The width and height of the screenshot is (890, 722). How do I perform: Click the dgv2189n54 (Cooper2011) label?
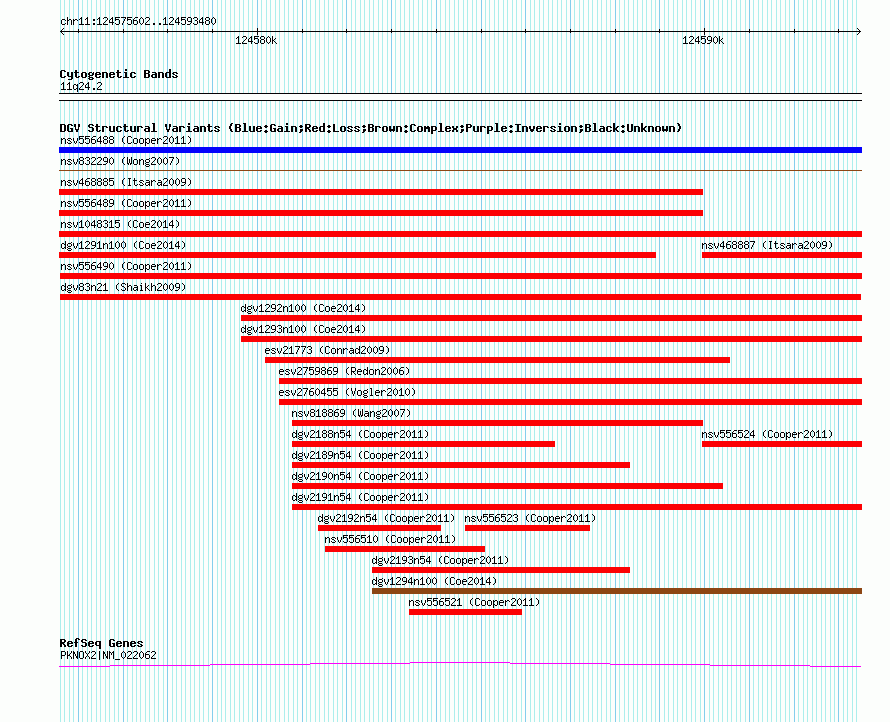click(x=360, y=455)
